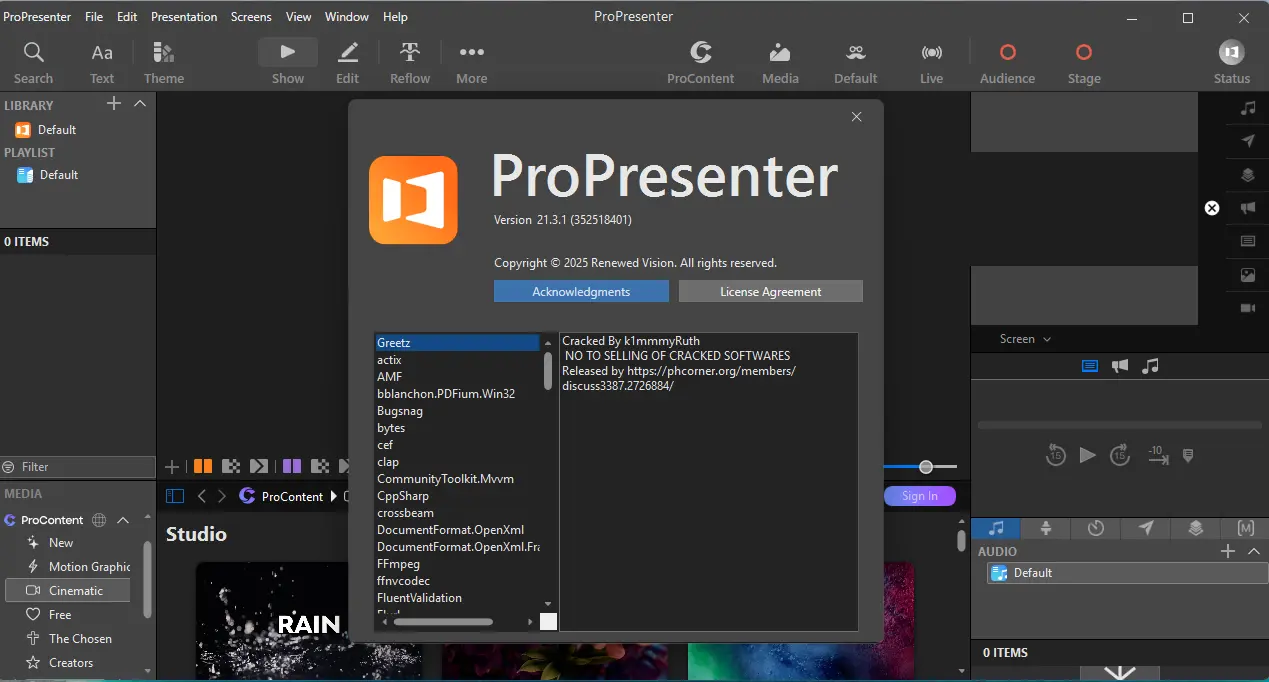Viewport: 1269px width, 682px height.
Task: Open the ProContent toolbar button
Action: coord(701,63)
